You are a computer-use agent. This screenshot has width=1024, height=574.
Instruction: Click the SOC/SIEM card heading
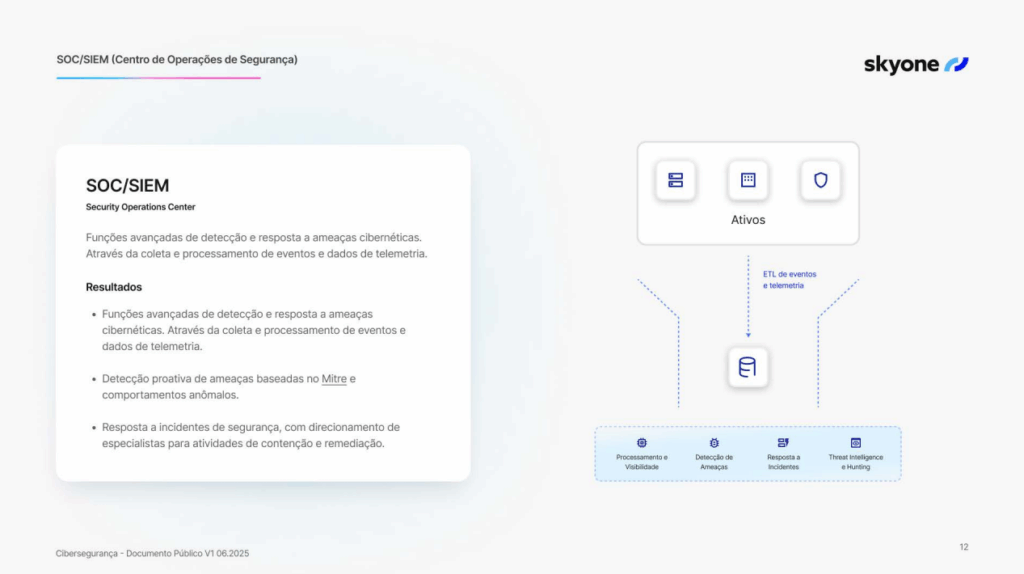pyautogui.click(x=127, y=186)
